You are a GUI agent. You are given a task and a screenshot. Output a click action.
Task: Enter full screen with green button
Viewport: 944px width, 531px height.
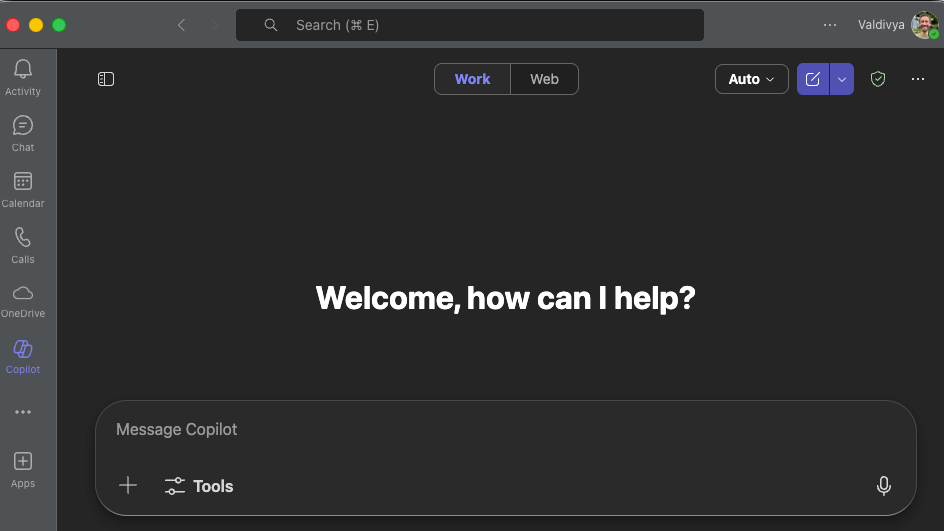point(59,25)
